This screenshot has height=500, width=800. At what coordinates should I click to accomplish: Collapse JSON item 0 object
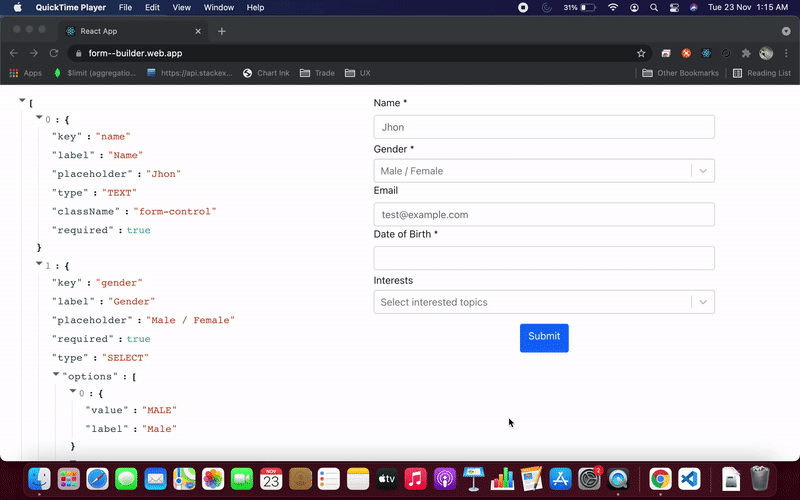click(39, 118)
